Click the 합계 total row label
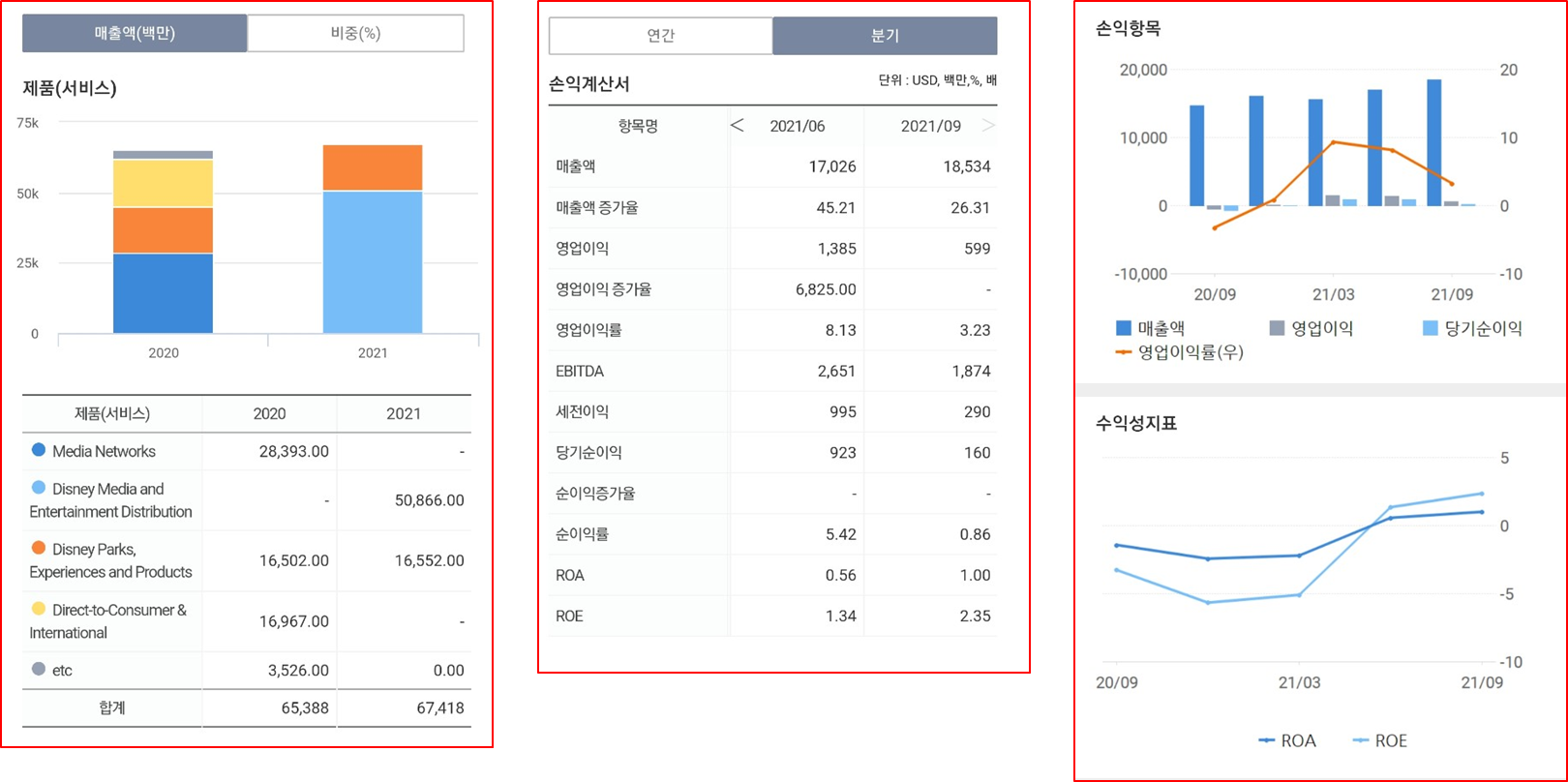The image size is (1568, 782). pos(112,707)
